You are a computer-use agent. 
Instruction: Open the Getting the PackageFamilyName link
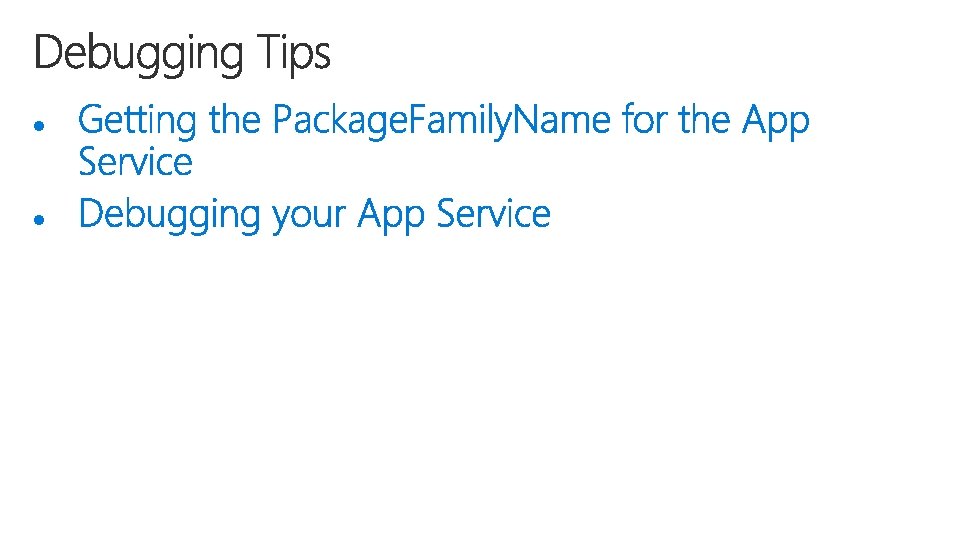pos(443,140)
